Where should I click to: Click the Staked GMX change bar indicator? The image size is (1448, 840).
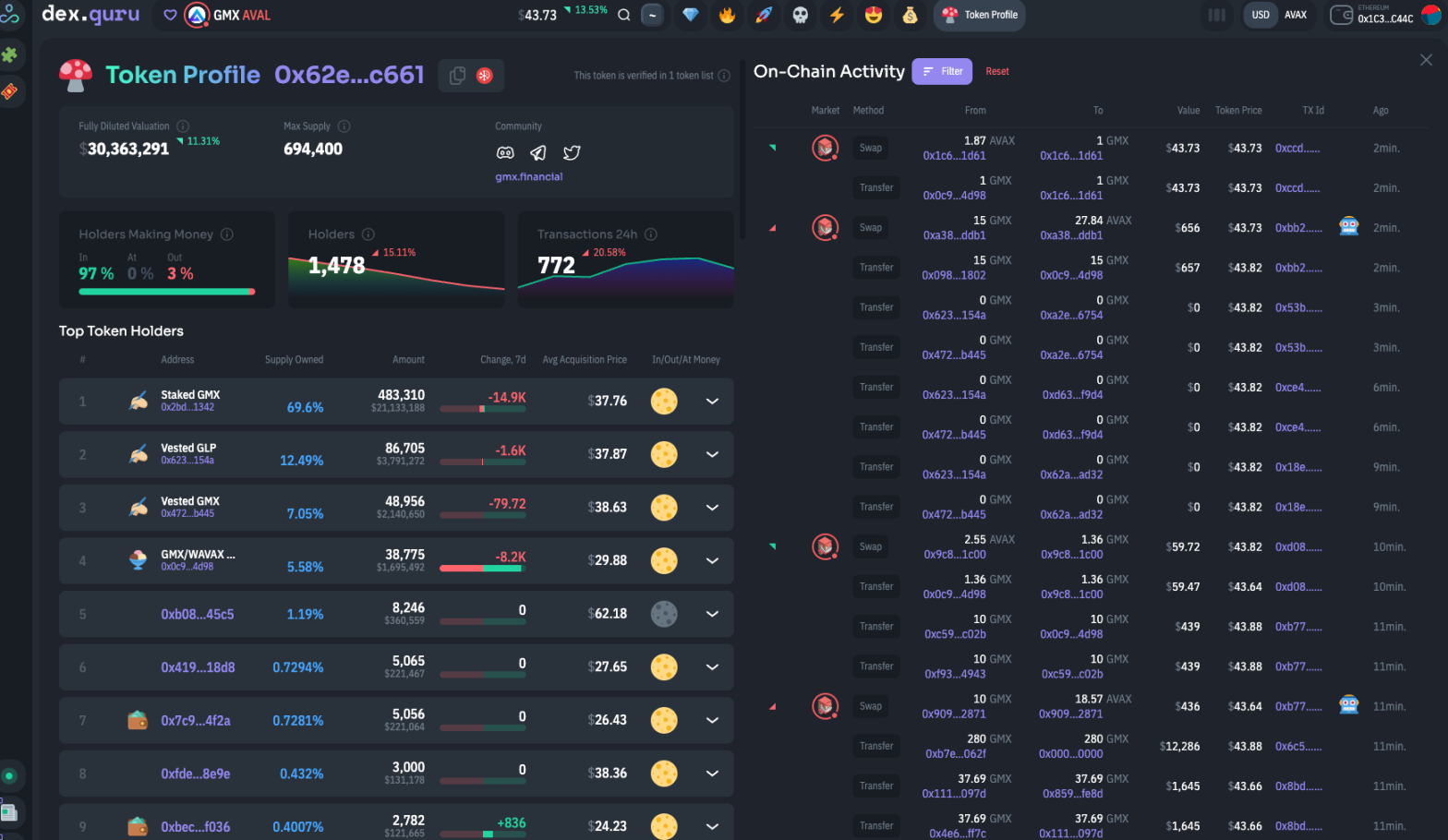click(482, 409)
